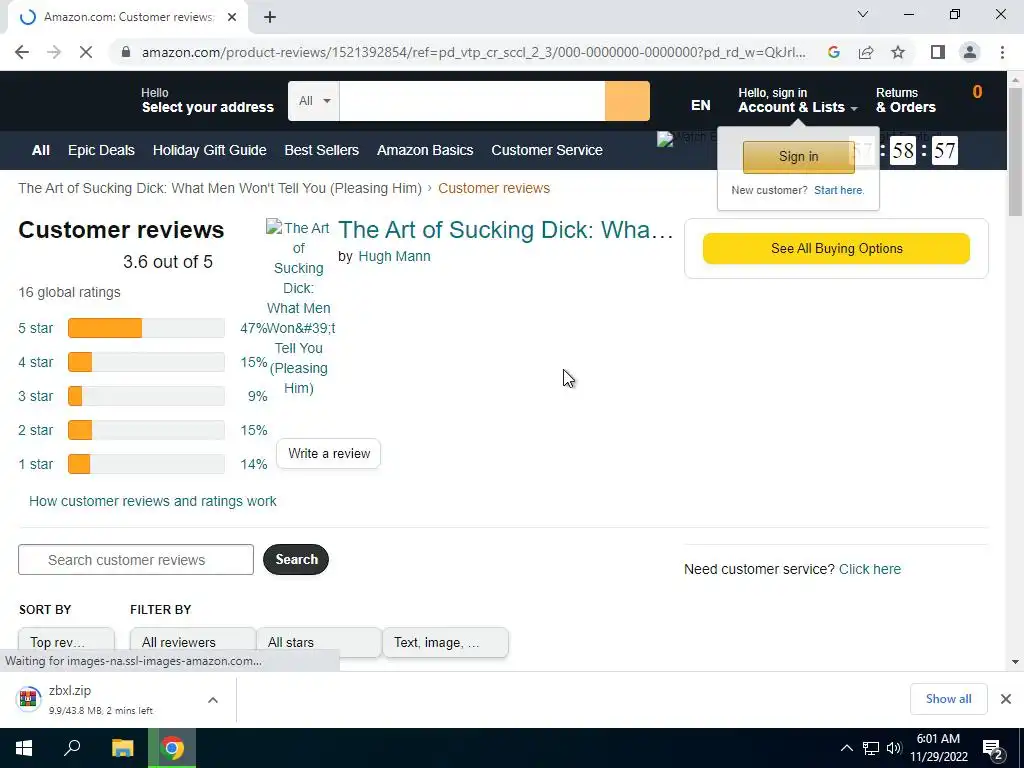Image resolution: width=1024 pixels, height=768 pixels.
Task: Share this page icon
Action: coord(866,52)
